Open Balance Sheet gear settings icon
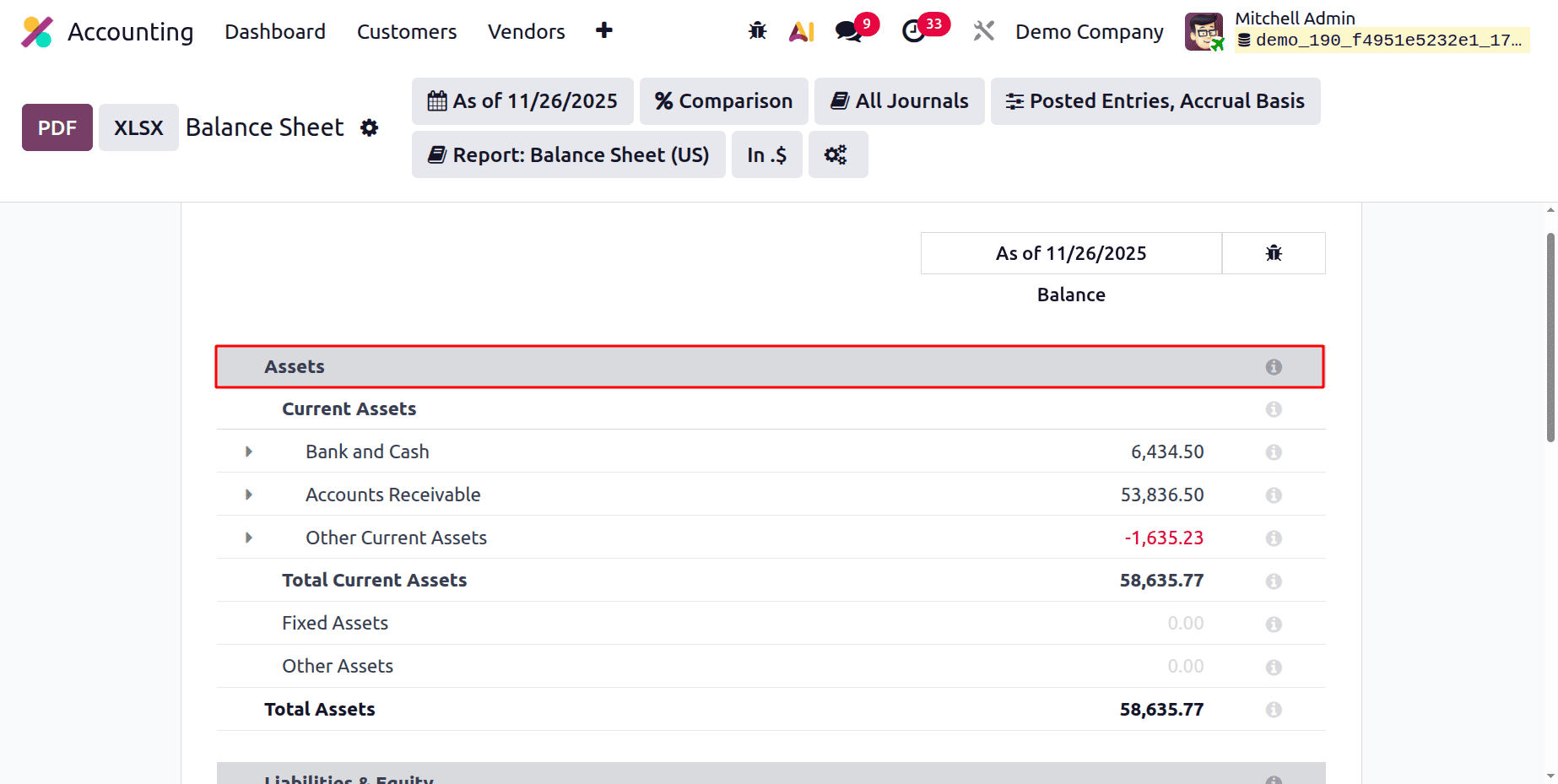 tap(369, 127)
